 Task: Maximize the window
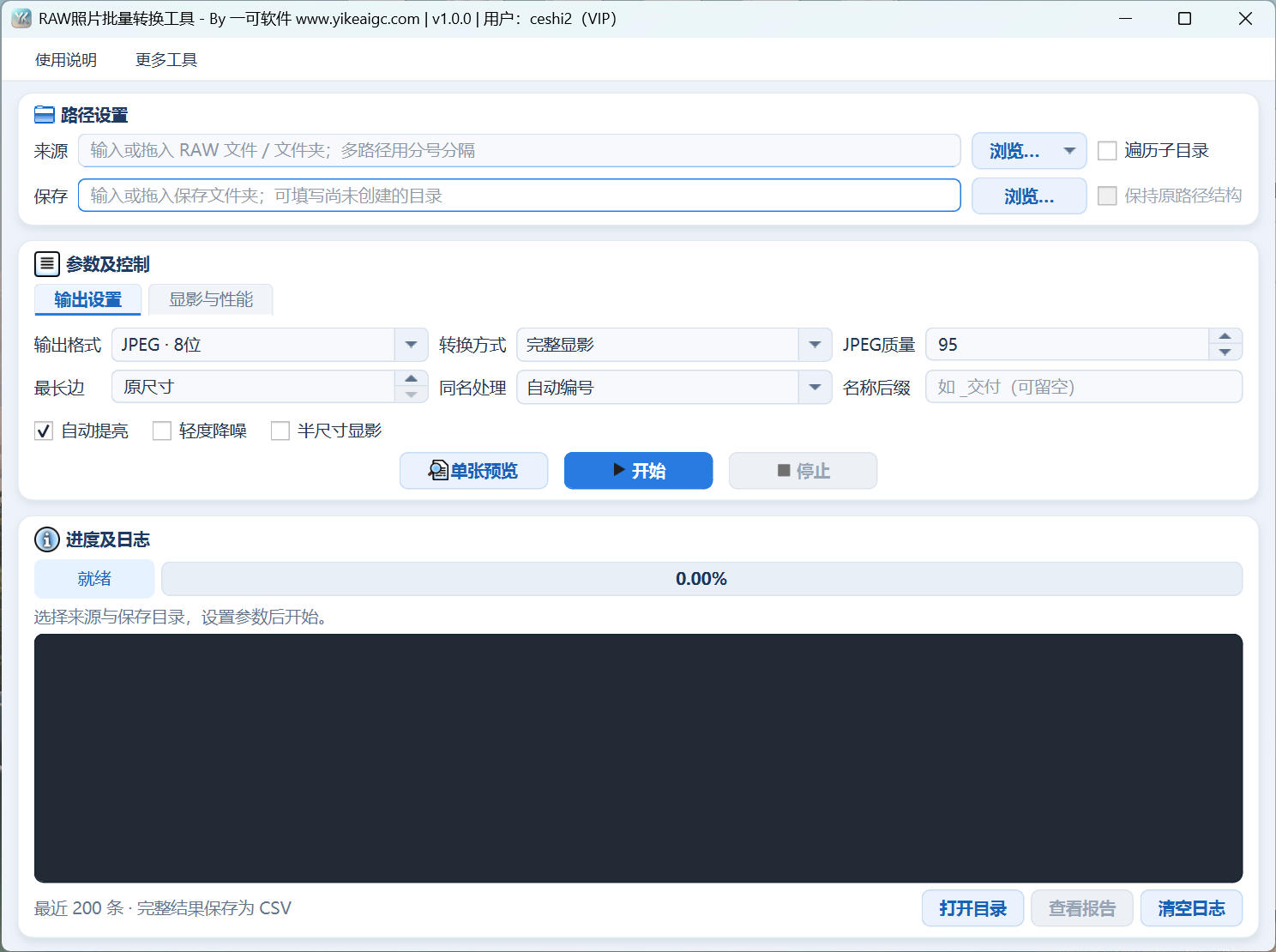click(x=1184, y=18)
